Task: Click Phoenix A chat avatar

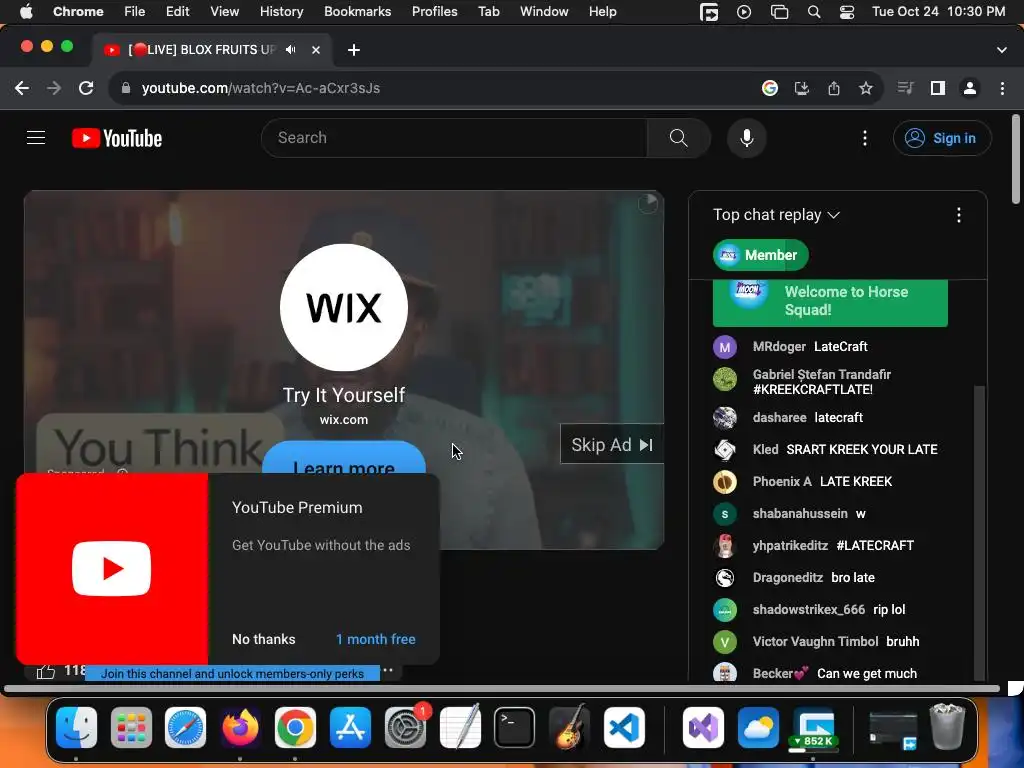Action: click(x=725, y=481)
